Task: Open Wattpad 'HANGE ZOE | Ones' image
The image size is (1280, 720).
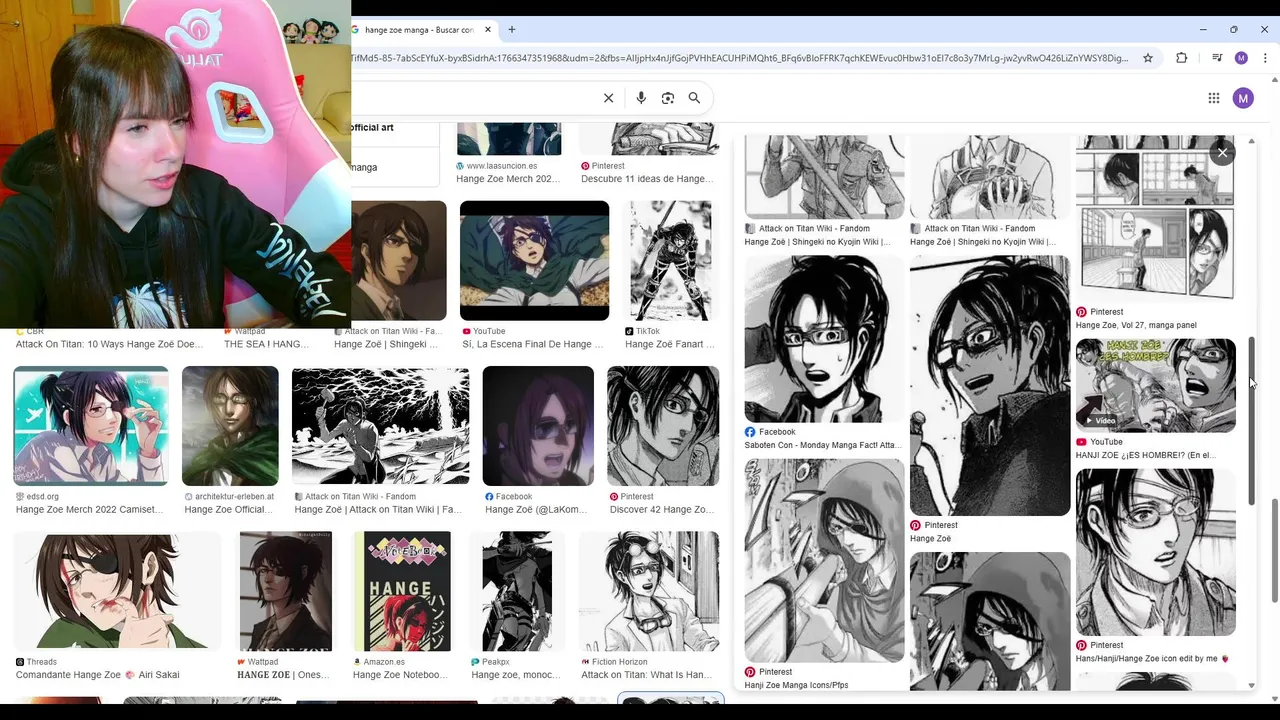Action: point(285,591)
